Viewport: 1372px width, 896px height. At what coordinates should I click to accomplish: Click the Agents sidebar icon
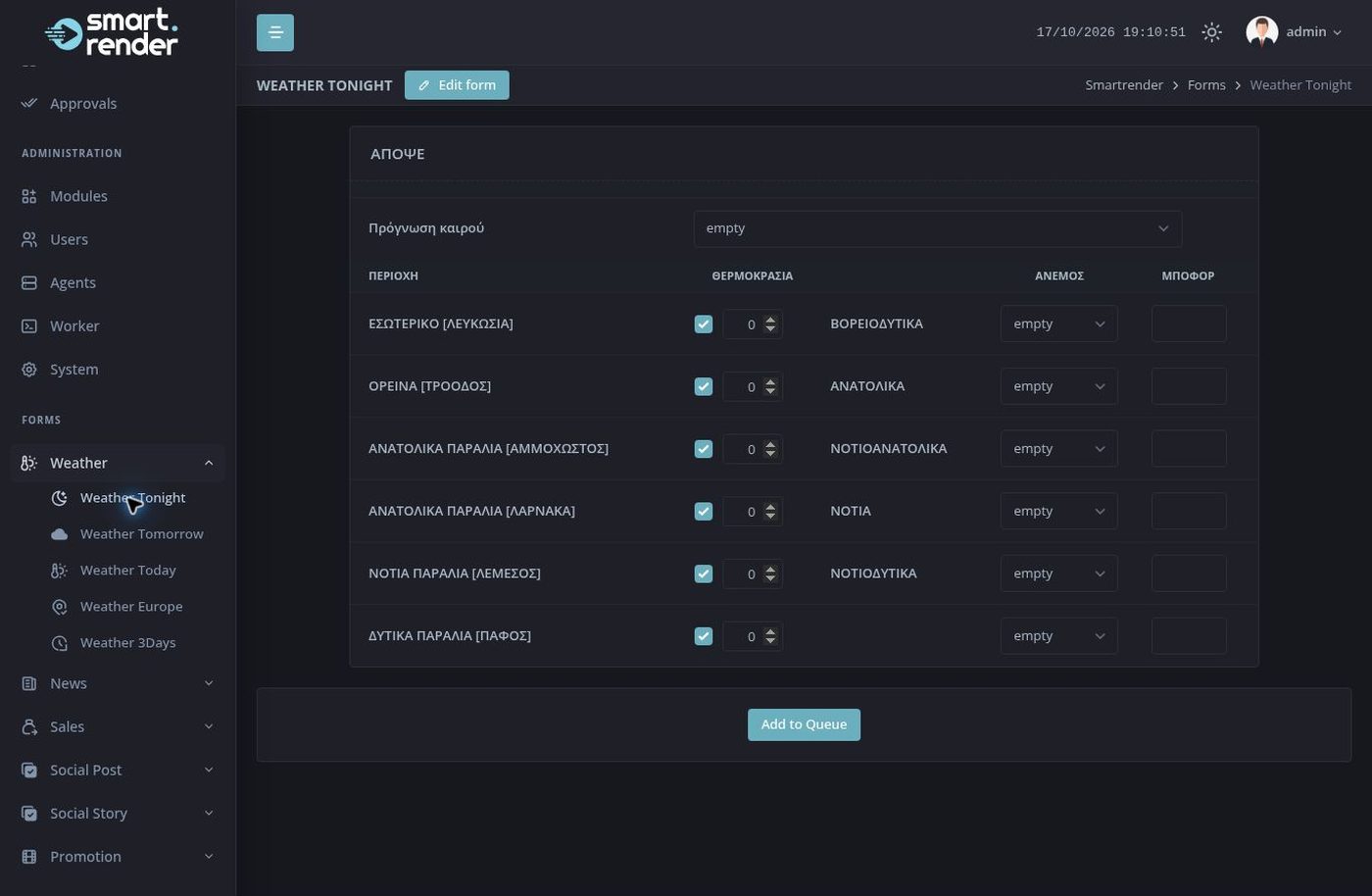click(29, 282)
